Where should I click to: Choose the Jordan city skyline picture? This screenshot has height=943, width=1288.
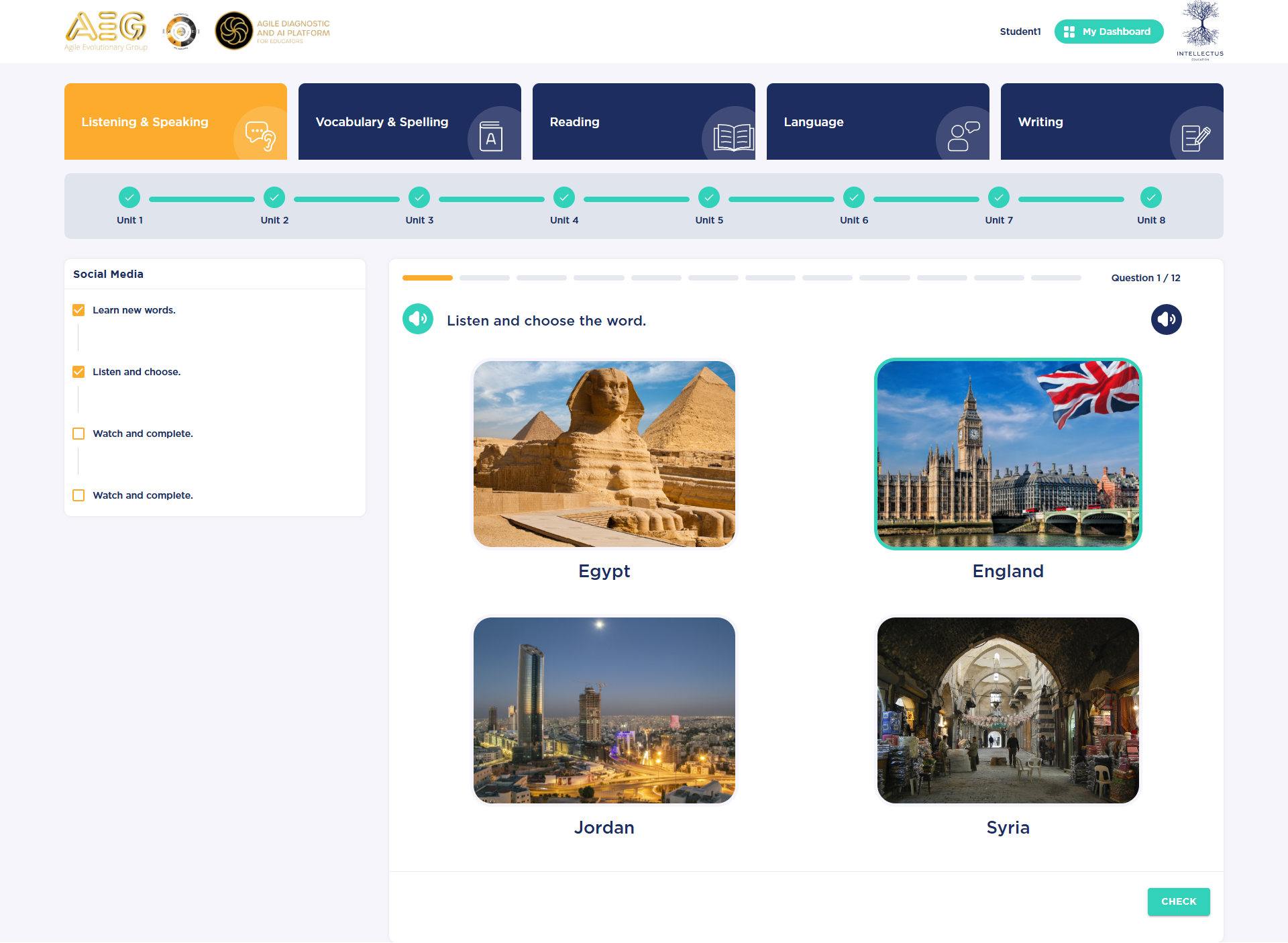click(604, 710)
